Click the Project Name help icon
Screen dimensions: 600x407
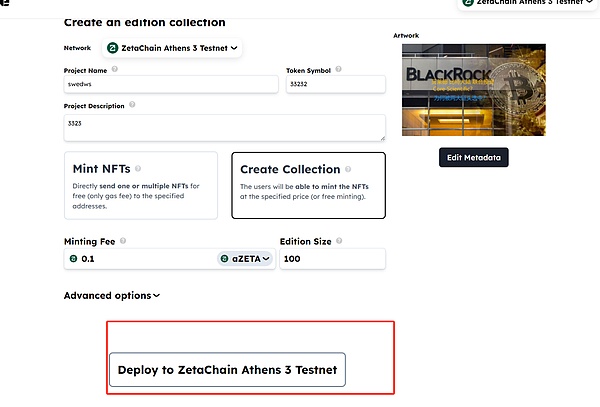coord(115,69)
